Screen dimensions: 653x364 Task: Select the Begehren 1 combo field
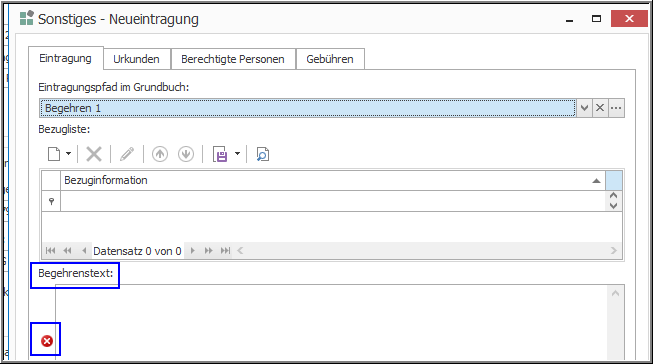[308, 108]
